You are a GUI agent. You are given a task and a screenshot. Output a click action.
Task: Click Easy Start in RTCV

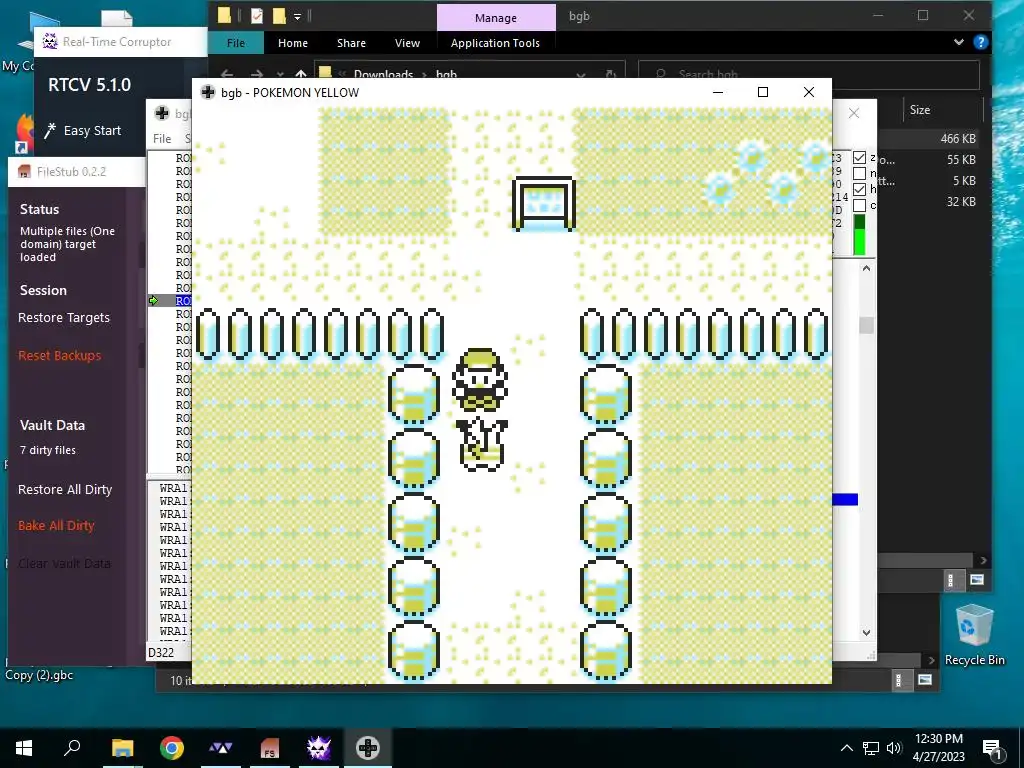coord(92,131)
